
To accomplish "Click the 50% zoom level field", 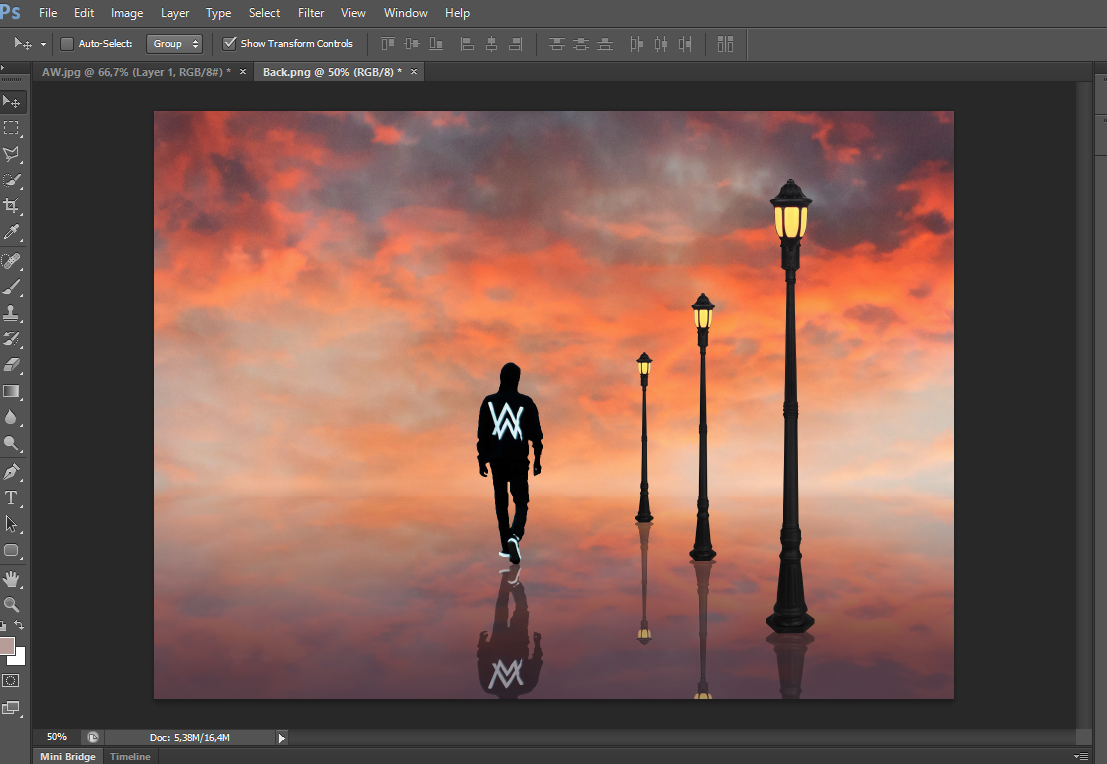I will [56, 737].
